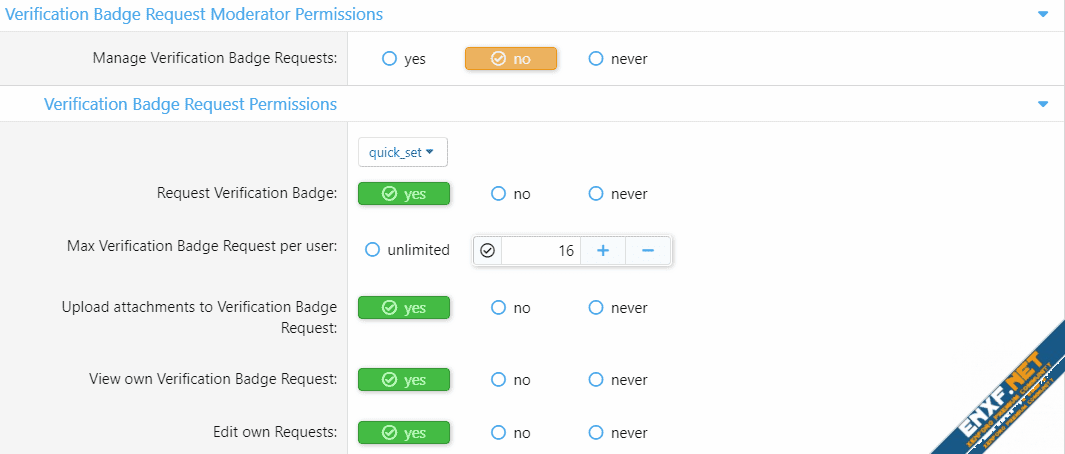
Task: Collapse Verification Badge Request Moderator Permissions arrow
Action: (1043, 15)
